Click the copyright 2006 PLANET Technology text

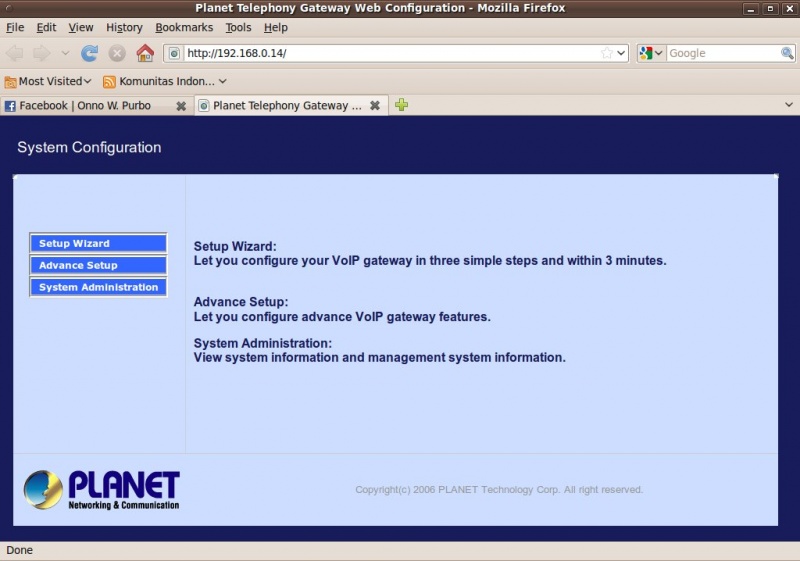tap(499, 490)
